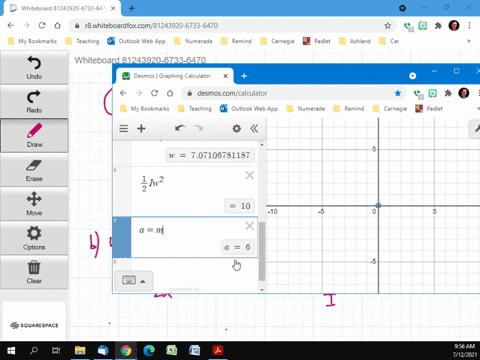480x360 pixels.
Task: Open the Windows Start menu
Action: (11, 351)
